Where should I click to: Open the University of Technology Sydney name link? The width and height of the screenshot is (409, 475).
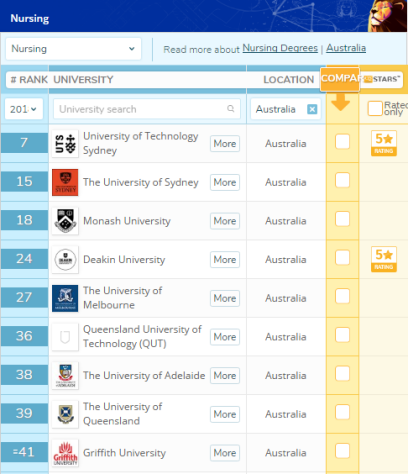click(141, 143)
